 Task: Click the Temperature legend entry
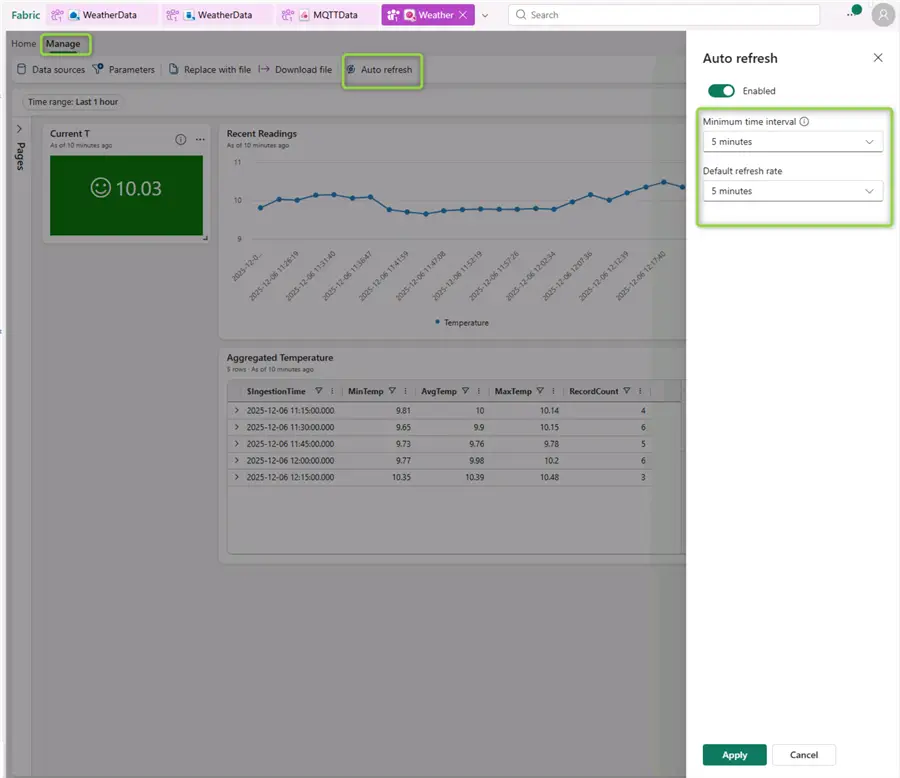tap(462, 323)
